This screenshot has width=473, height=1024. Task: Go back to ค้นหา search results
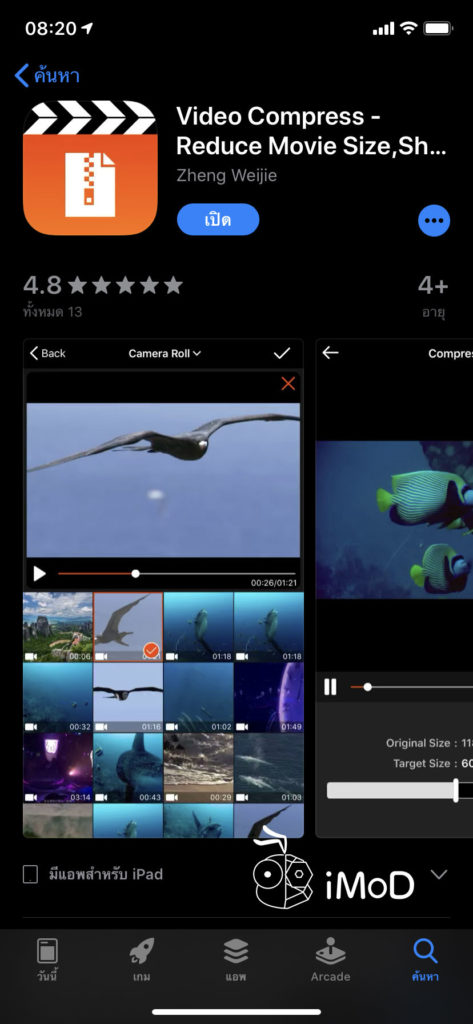click(x=47, y=76)
